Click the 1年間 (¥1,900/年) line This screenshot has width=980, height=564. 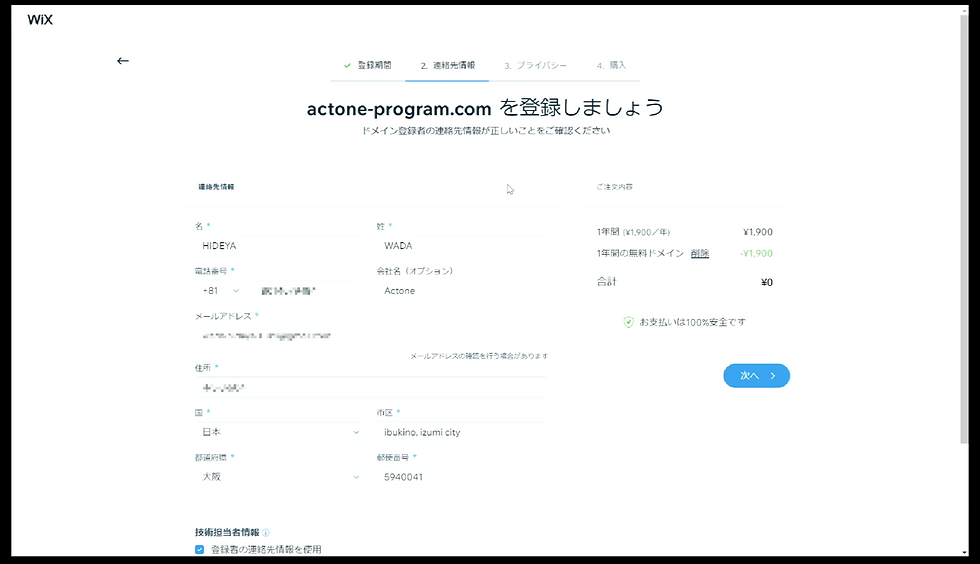(x=684, y=232)
